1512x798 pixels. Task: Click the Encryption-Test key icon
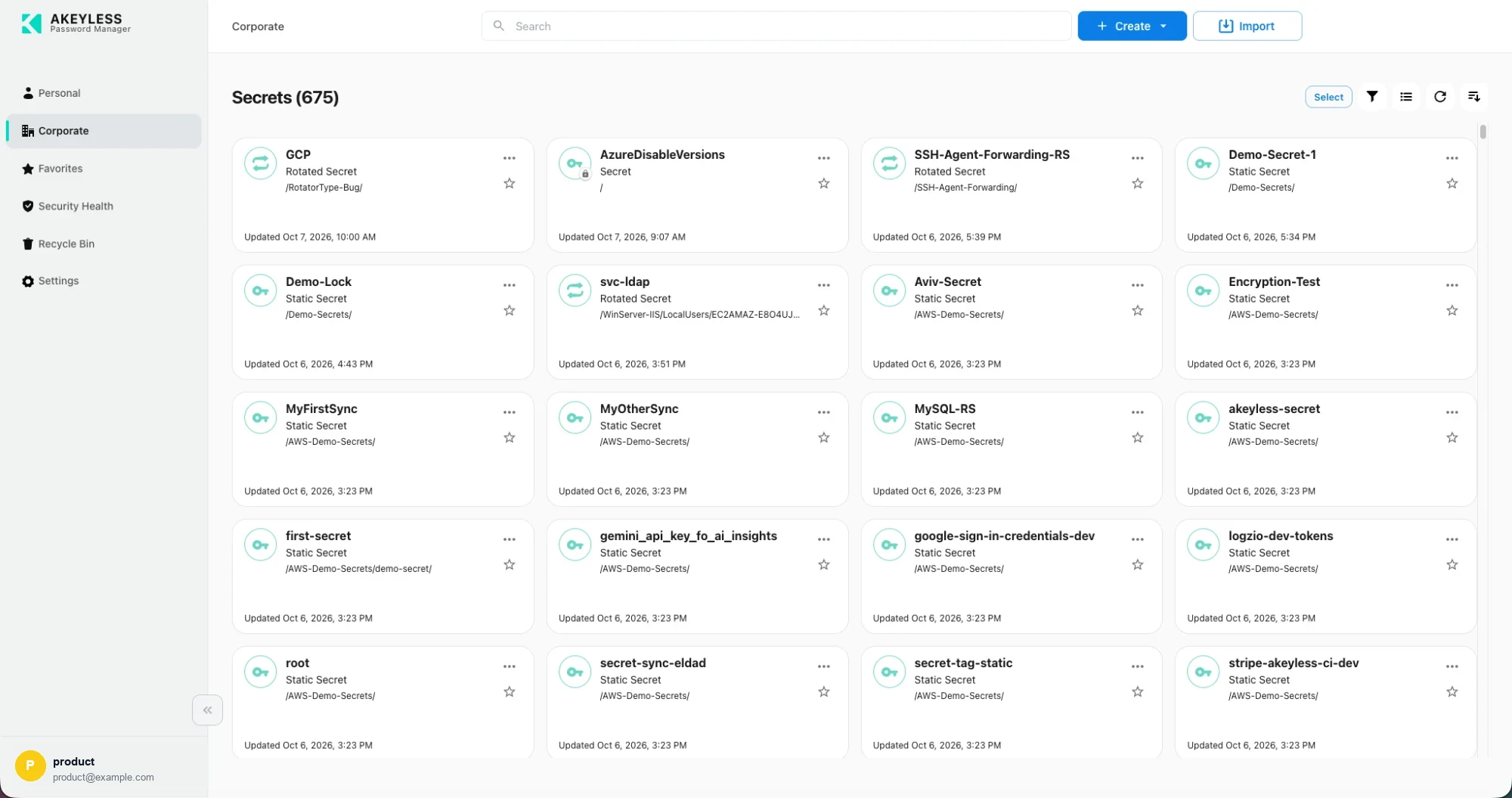pyautogui.click(x=1203, y=290)
